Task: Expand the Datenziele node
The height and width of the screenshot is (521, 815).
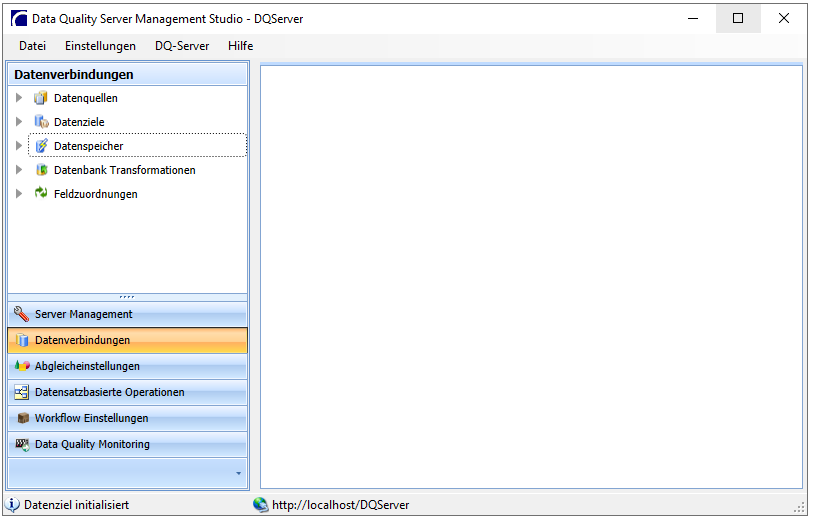Action: coord(19,122)
